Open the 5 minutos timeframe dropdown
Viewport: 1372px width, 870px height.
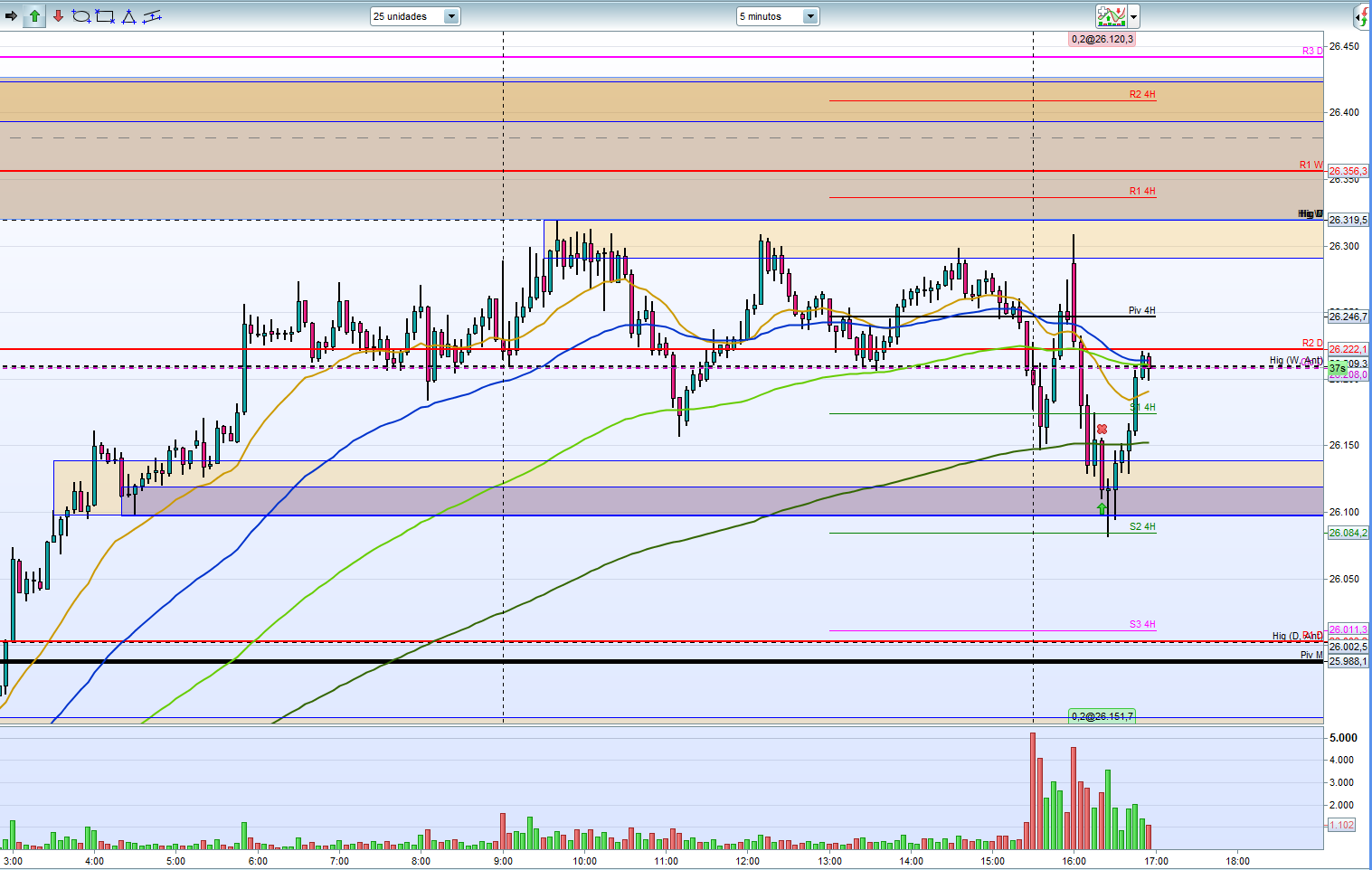[x=778, y=16]
